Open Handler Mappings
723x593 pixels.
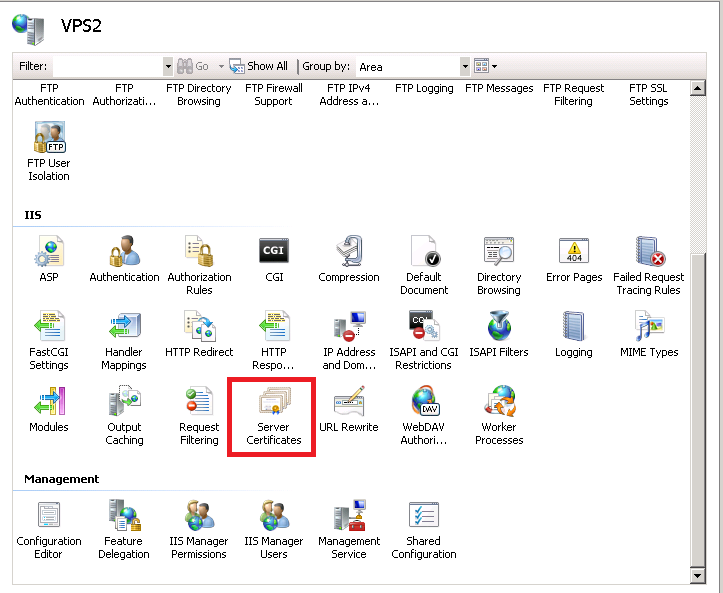click(124, 340)
